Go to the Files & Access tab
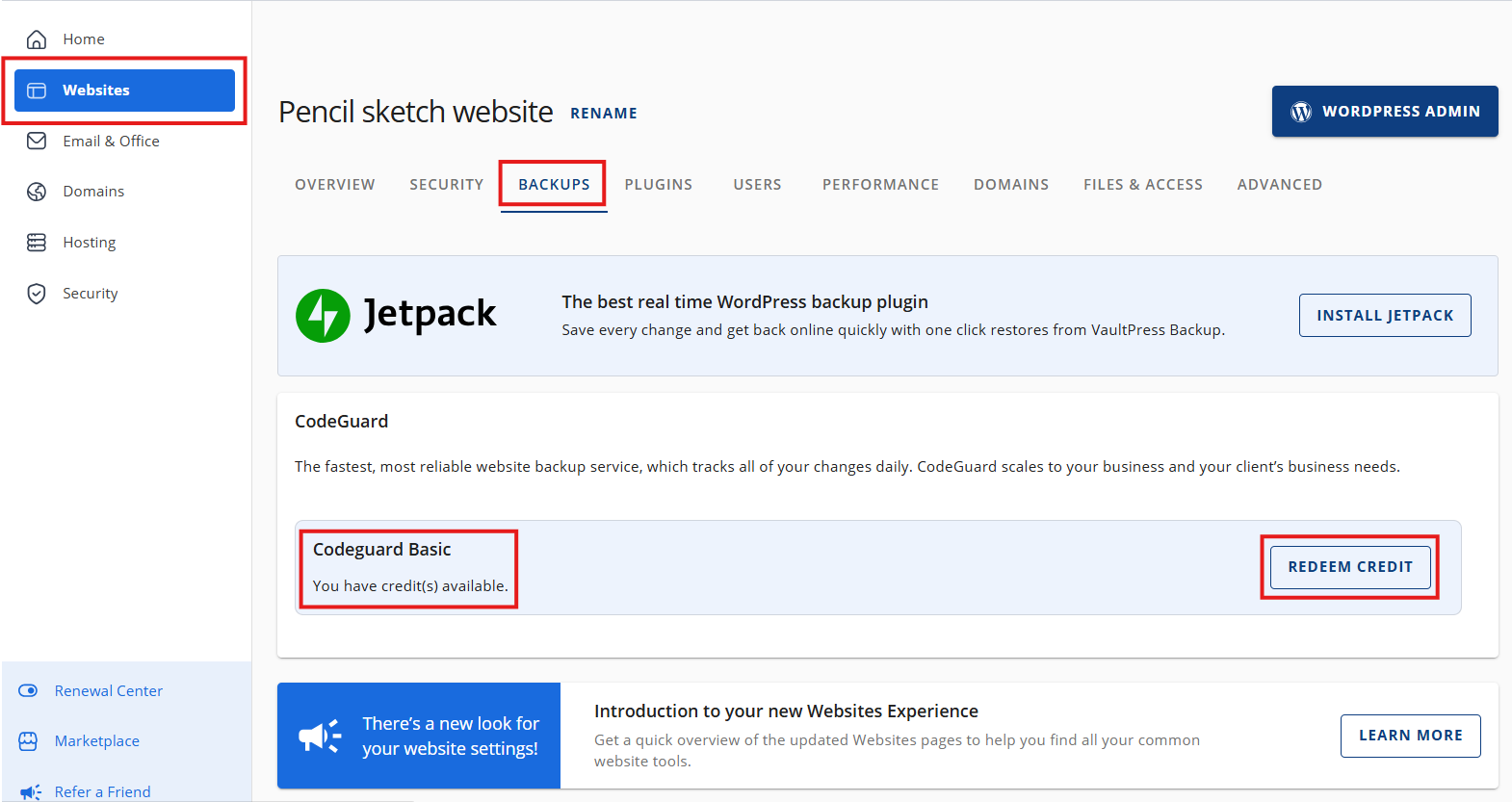Screen dimensions: 1512x802 [1142, 185]
